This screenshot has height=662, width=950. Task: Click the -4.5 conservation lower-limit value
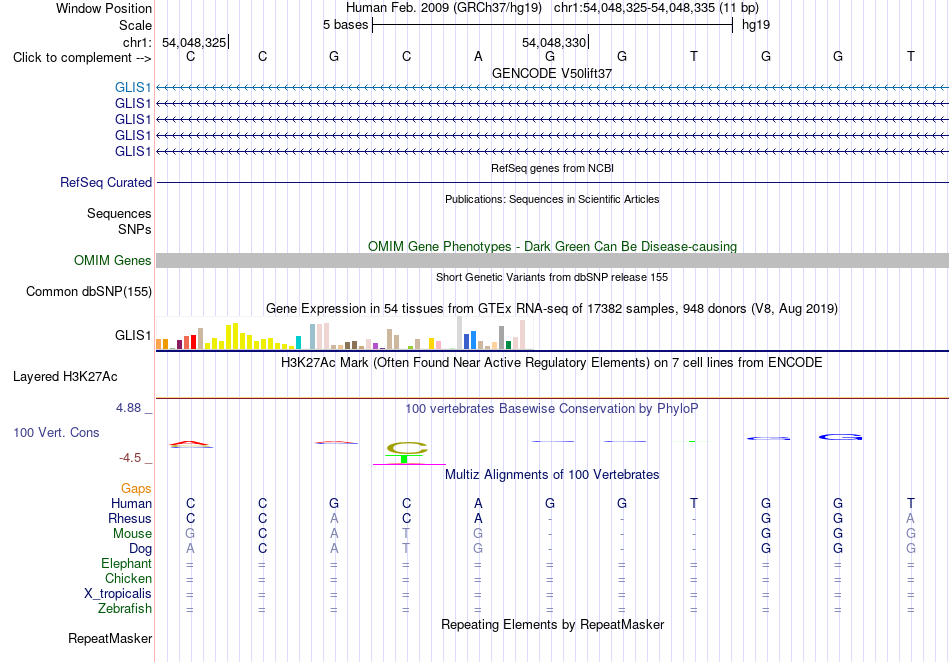(130, 458)
